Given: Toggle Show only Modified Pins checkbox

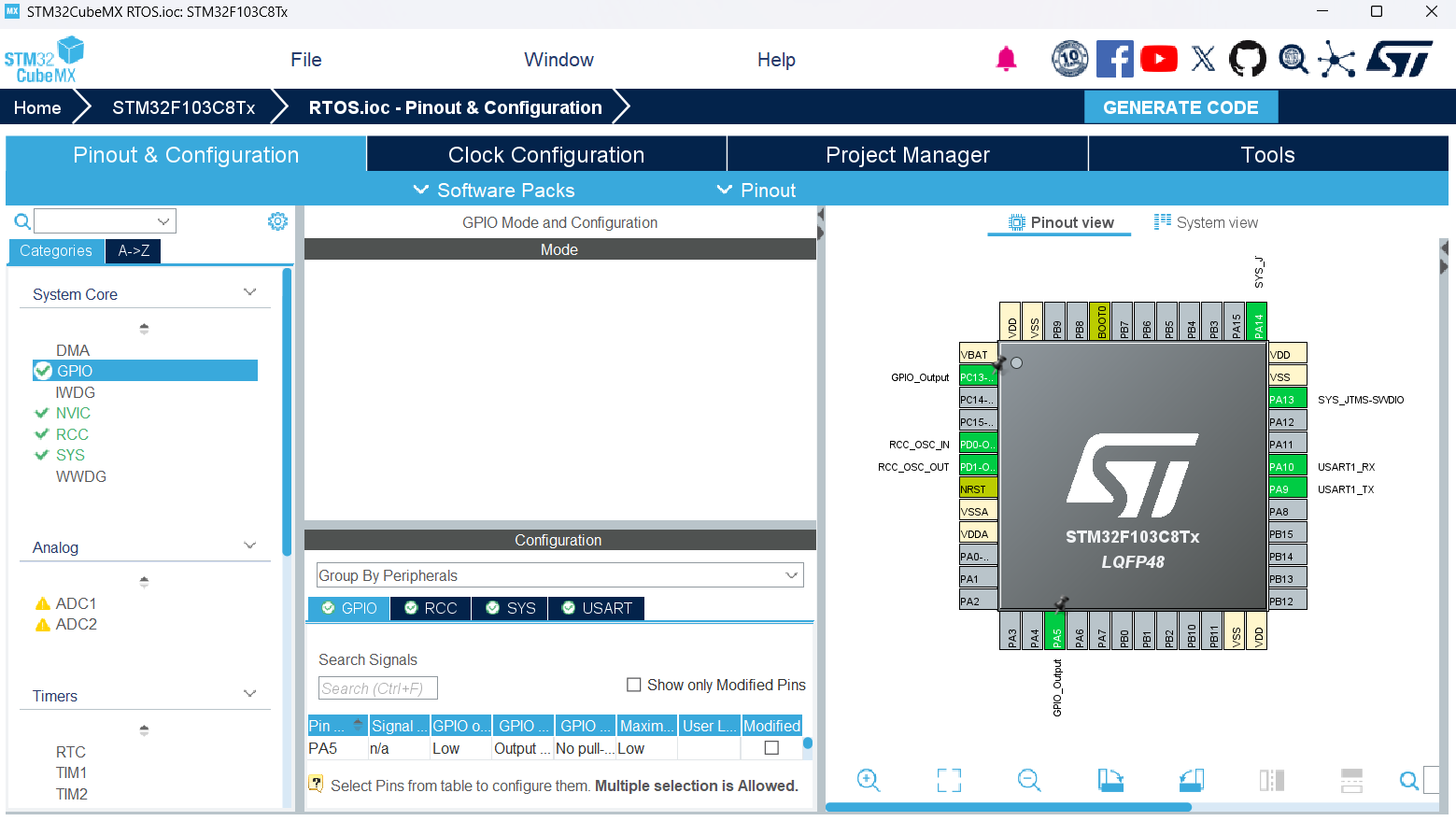Looking at the screenshot, I should (634, 685).
